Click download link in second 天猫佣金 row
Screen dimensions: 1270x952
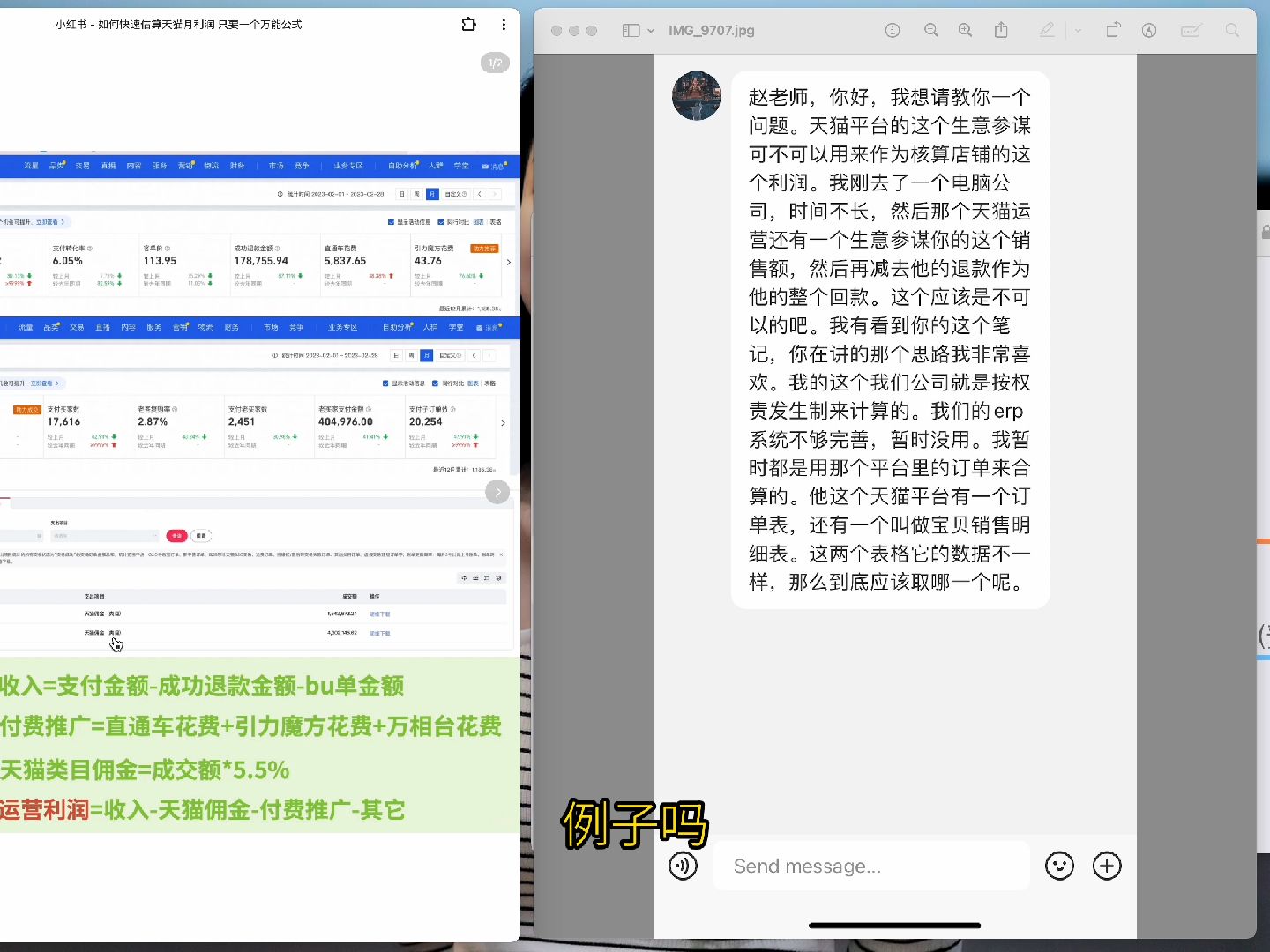pyautogui.click(x=379, y=633)
